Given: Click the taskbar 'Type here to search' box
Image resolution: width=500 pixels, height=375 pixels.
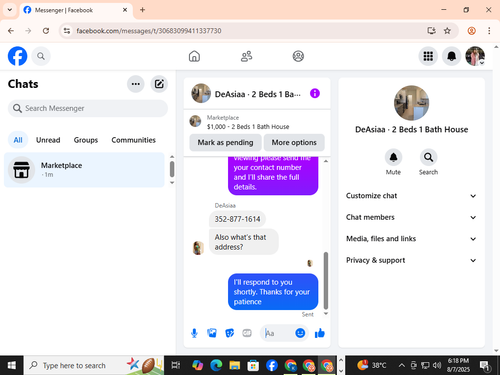Looking at the screenshot, I should click(x=93, y=366).
